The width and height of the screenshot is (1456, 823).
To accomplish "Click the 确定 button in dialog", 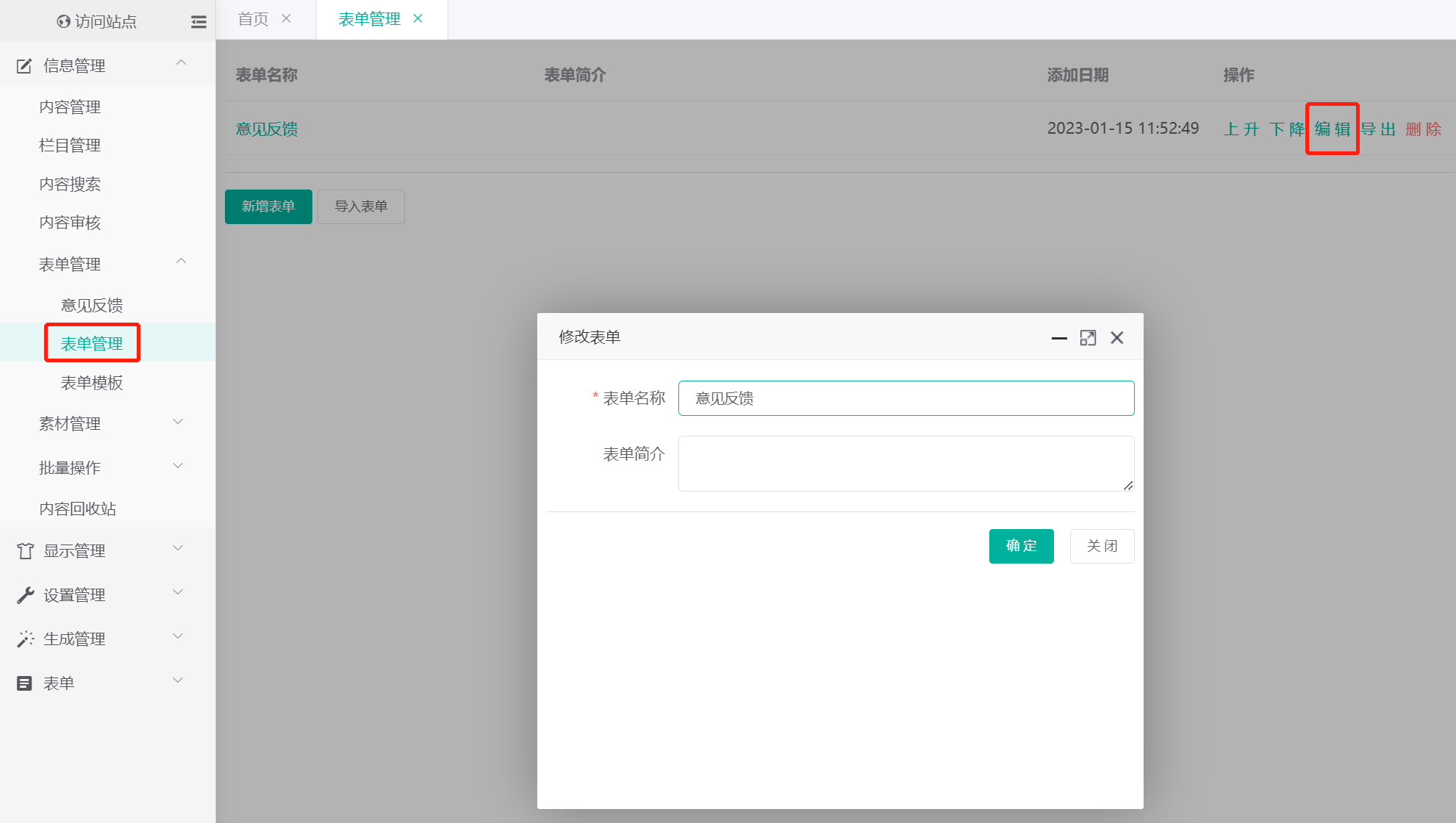I will point(1021,546).
